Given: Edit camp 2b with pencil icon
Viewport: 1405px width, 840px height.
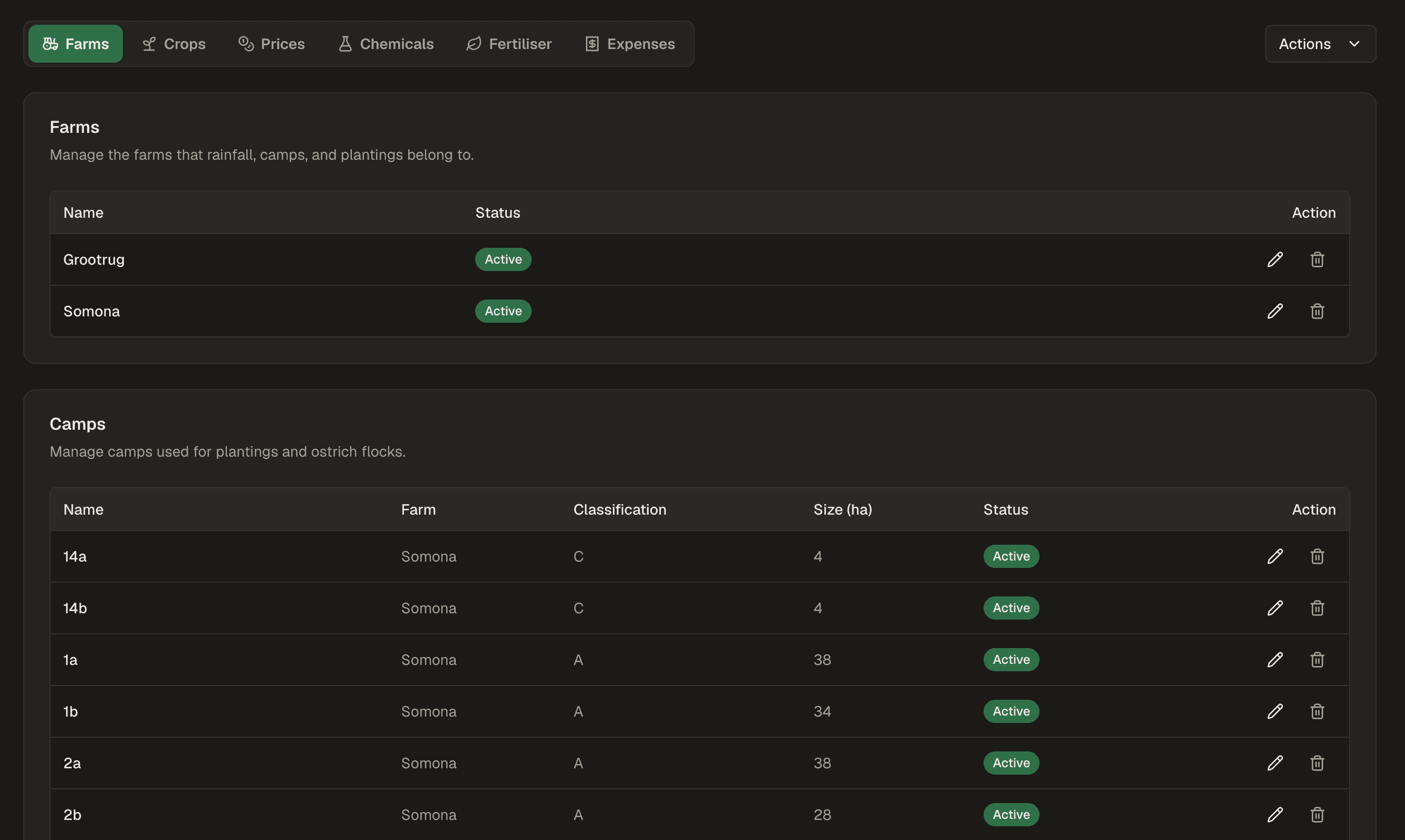Looking at the screenshot, I should click(1275, 815).
